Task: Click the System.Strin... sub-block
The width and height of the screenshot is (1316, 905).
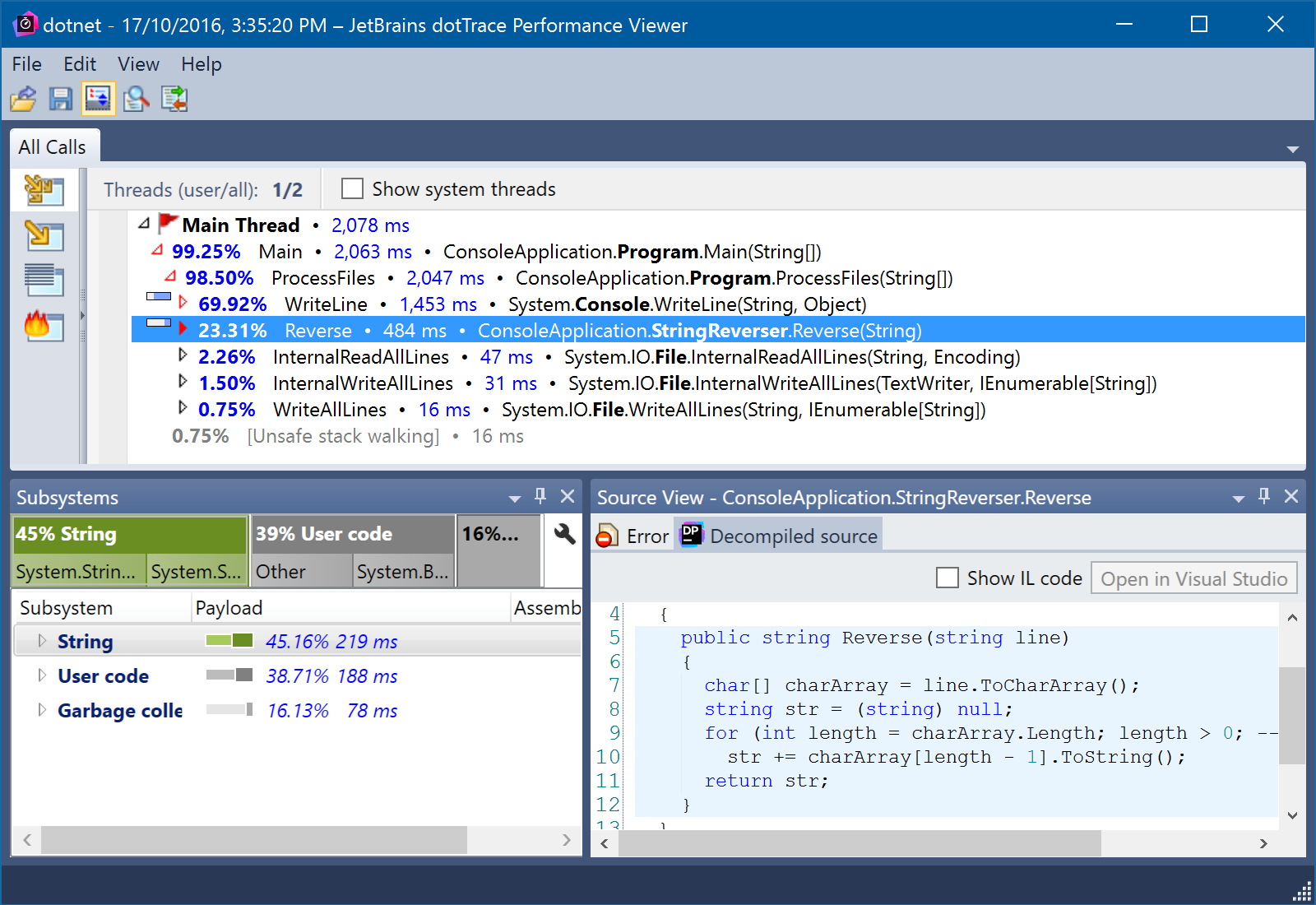Action: (x=79, y=571)
